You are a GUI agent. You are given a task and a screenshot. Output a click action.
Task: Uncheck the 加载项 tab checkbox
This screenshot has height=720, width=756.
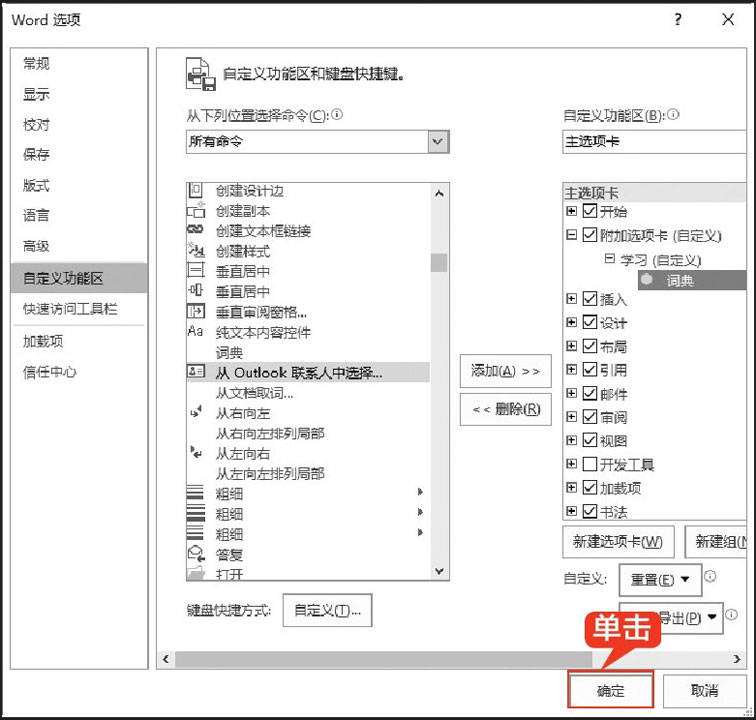pyautogui.click(x=590, y=488)
